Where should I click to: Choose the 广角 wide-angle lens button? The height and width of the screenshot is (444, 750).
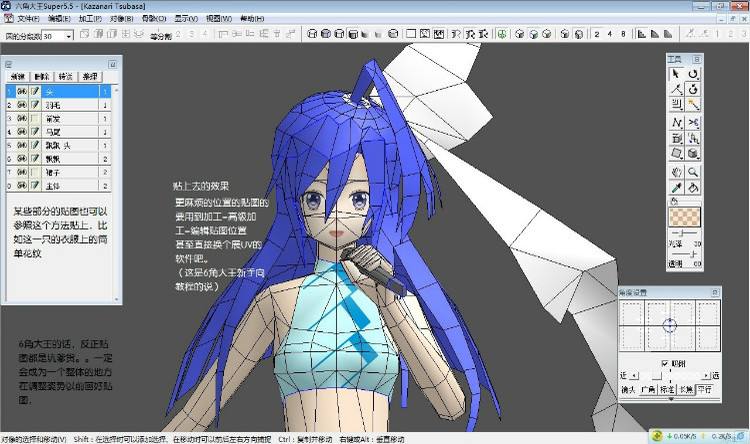pyautogui.click(x=648, y=390)
